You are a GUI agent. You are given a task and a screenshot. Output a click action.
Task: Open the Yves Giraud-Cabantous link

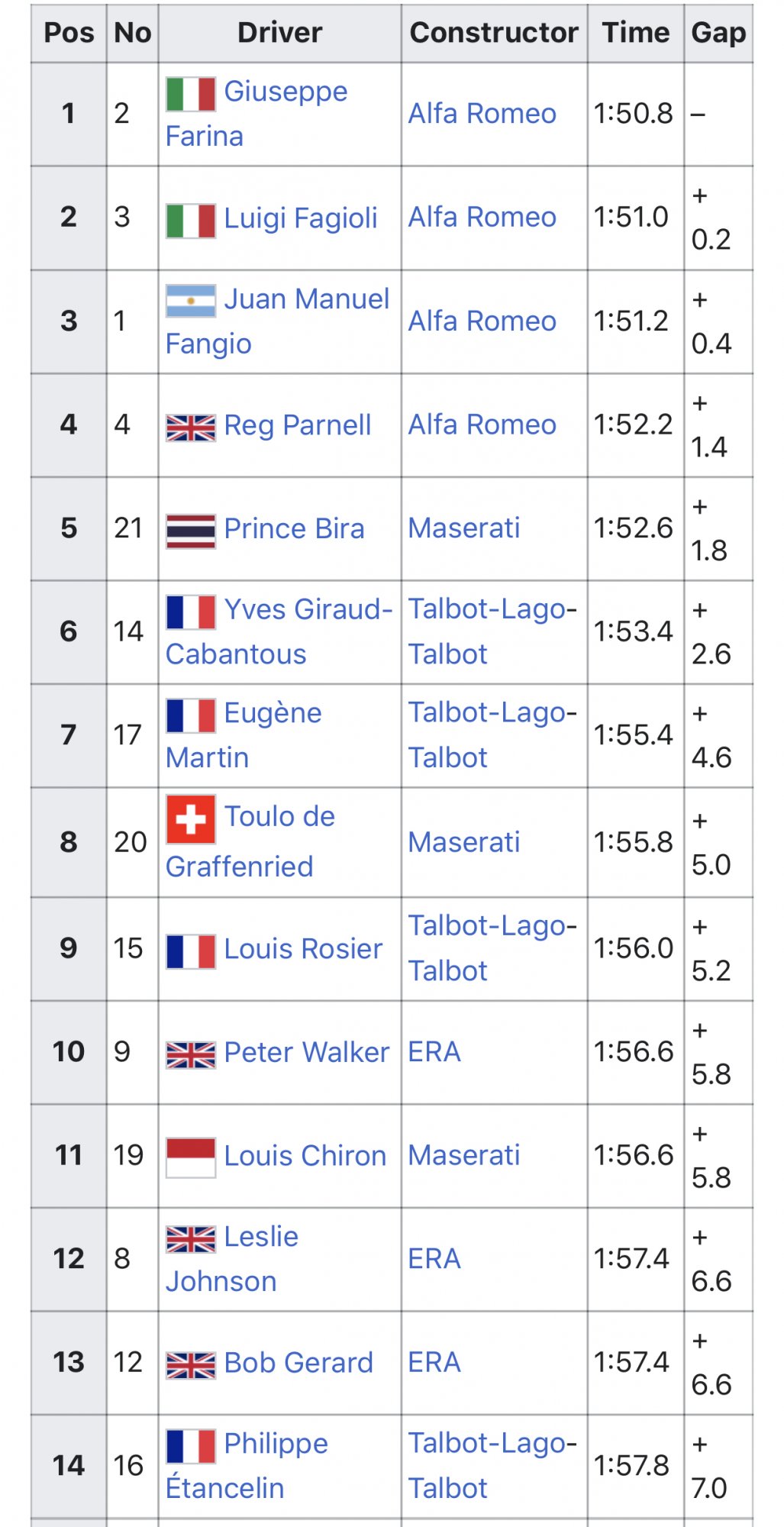click(x=279, y=631)
